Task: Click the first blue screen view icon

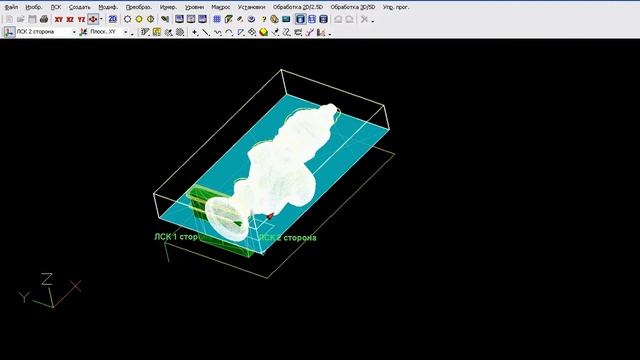Action: pos(179,19)
